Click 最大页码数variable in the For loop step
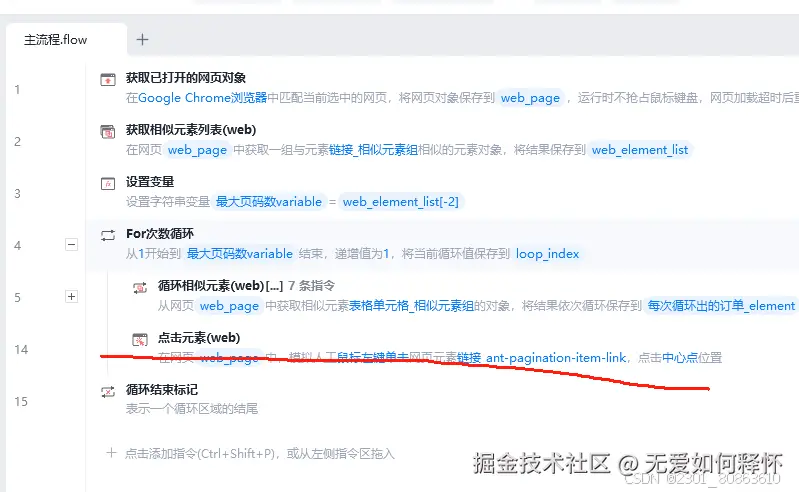 (x=239, y=254)
